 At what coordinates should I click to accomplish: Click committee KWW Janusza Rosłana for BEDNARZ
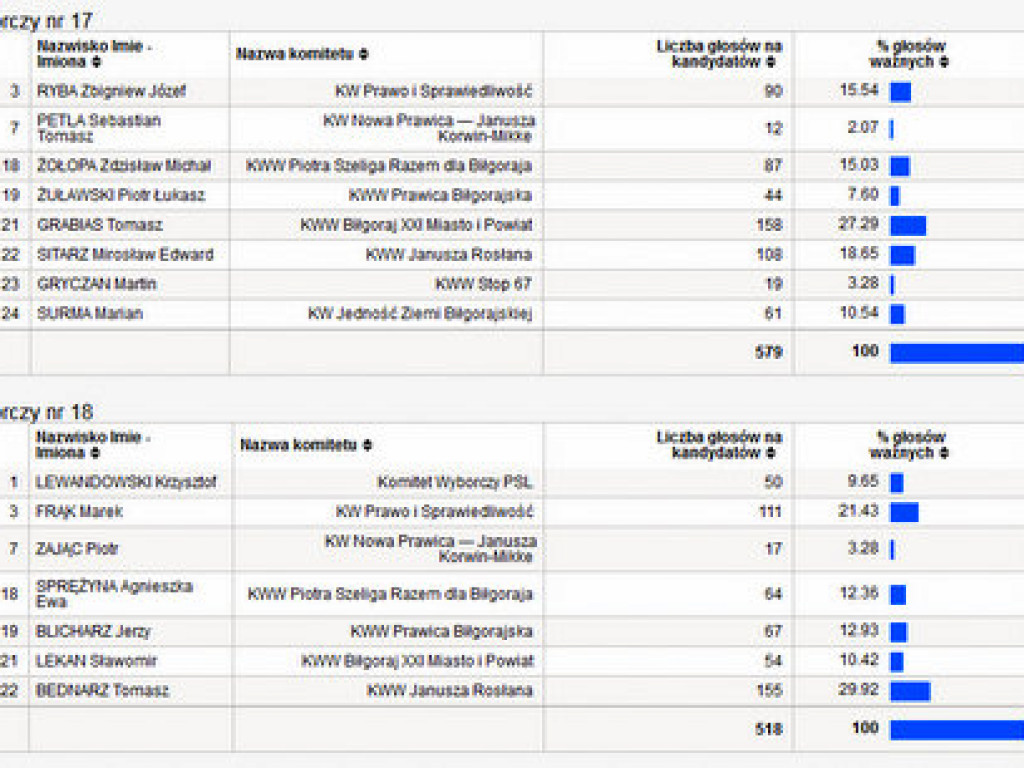(x=450, y=690)
